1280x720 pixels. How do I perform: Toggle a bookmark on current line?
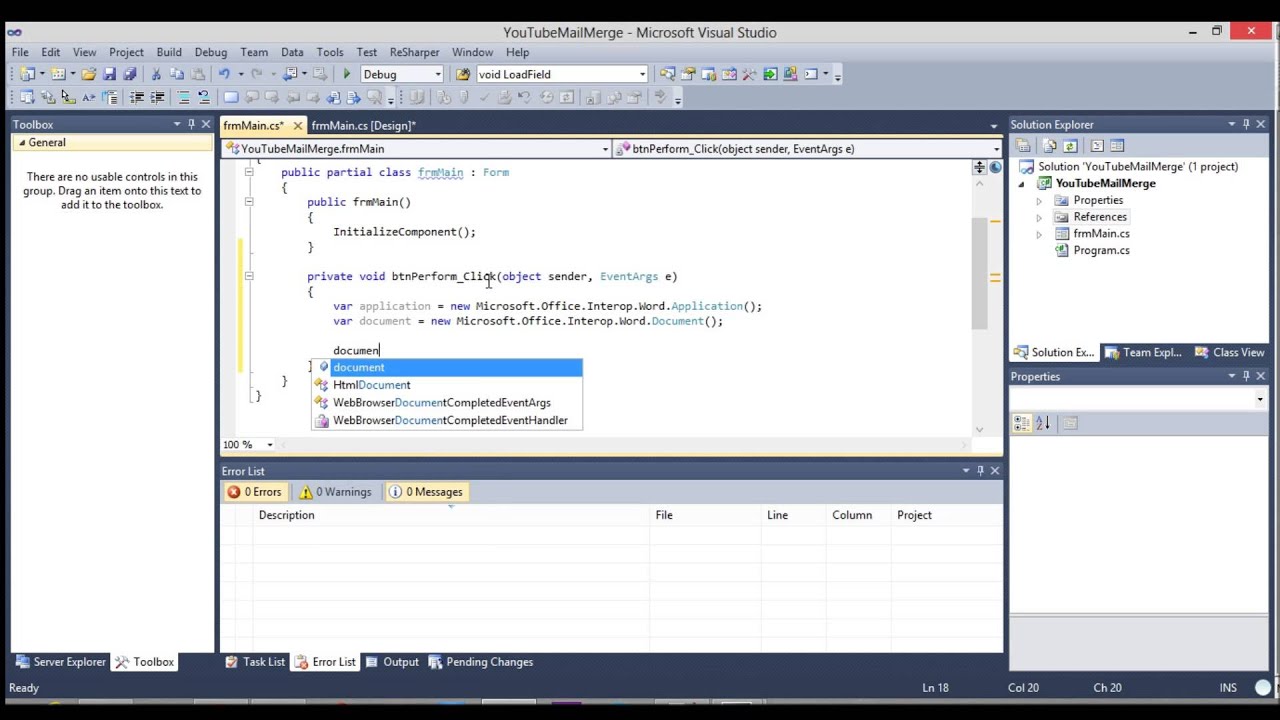coord(231,97)
